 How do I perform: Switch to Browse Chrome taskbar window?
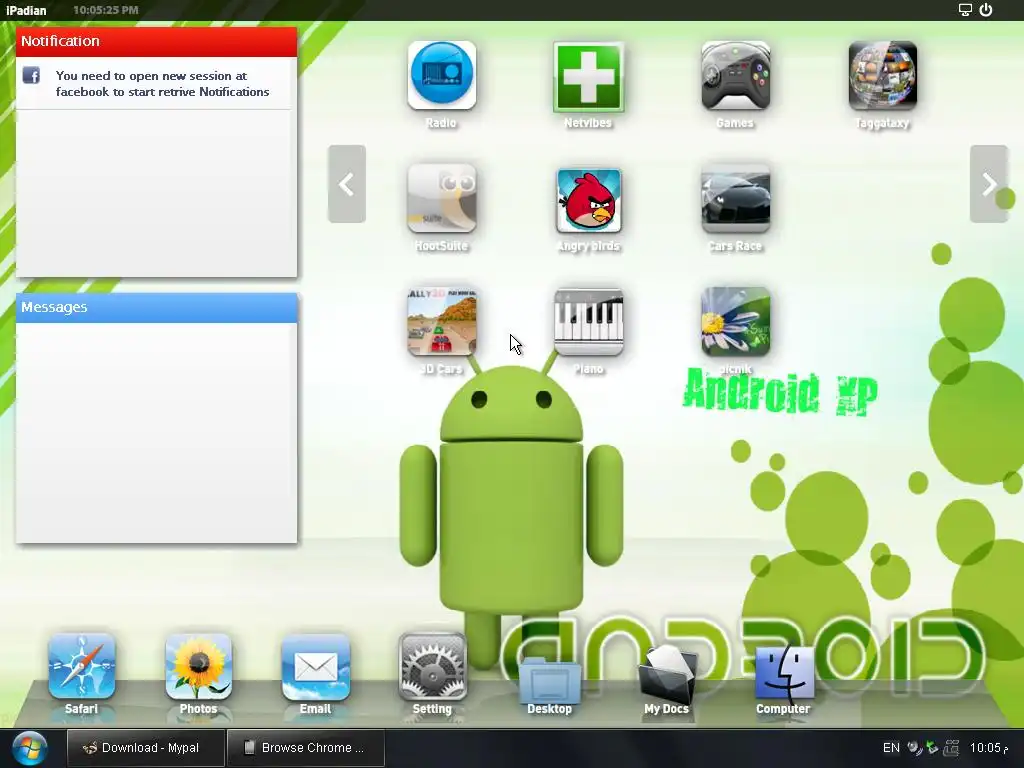pos(306,748)
